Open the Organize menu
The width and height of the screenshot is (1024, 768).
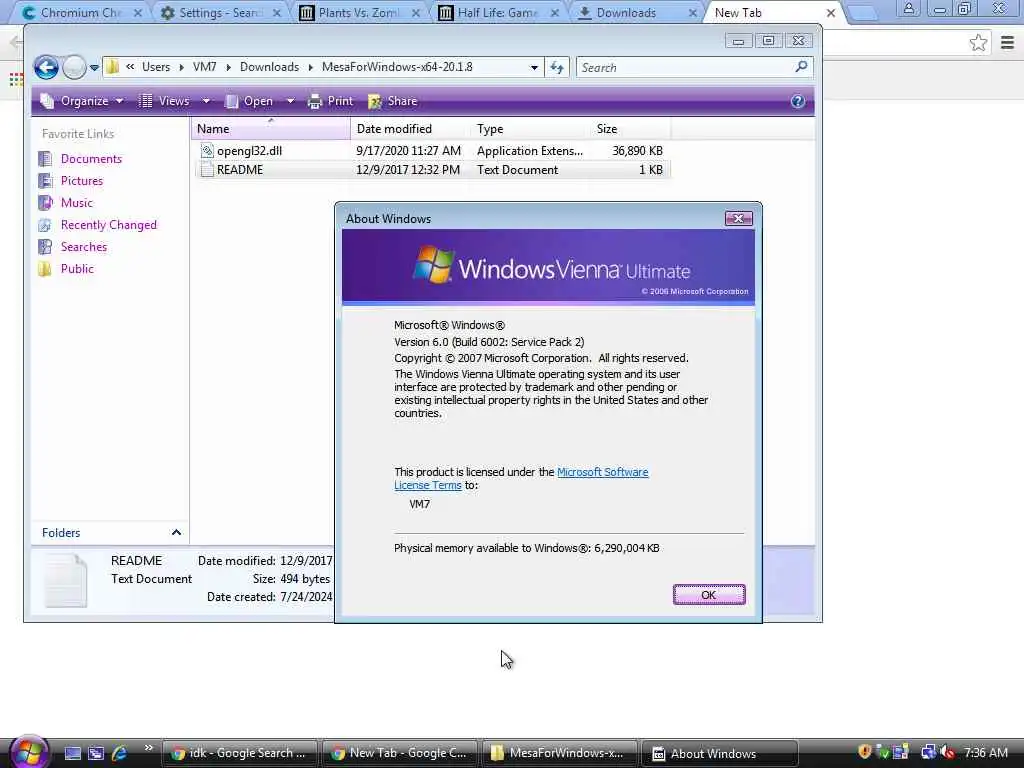click(x=81, y=101)
